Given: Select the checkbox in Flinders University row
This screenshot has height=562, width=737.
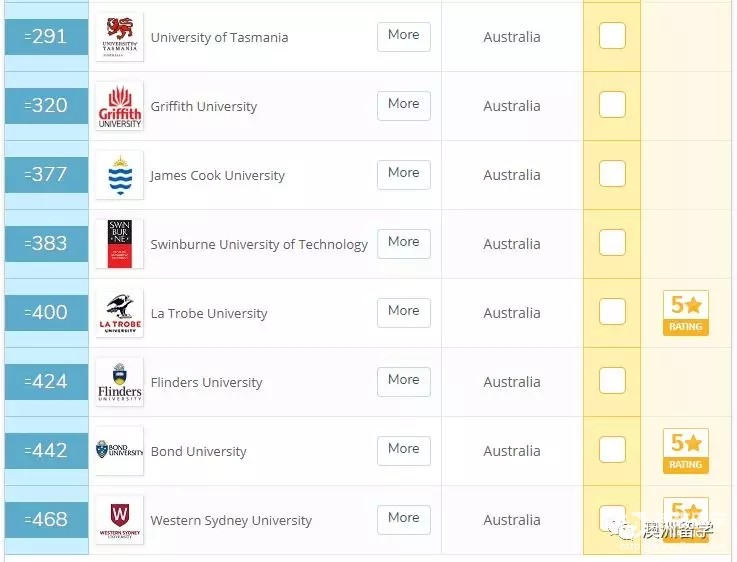Looking at the screenshot, I should pyautogui.click(x=612, y=380).
